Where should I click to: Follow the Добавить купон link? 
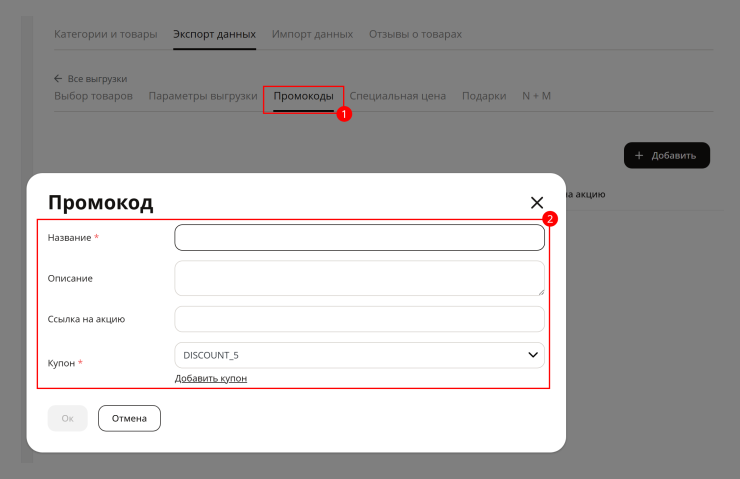(x=211, y=378)
